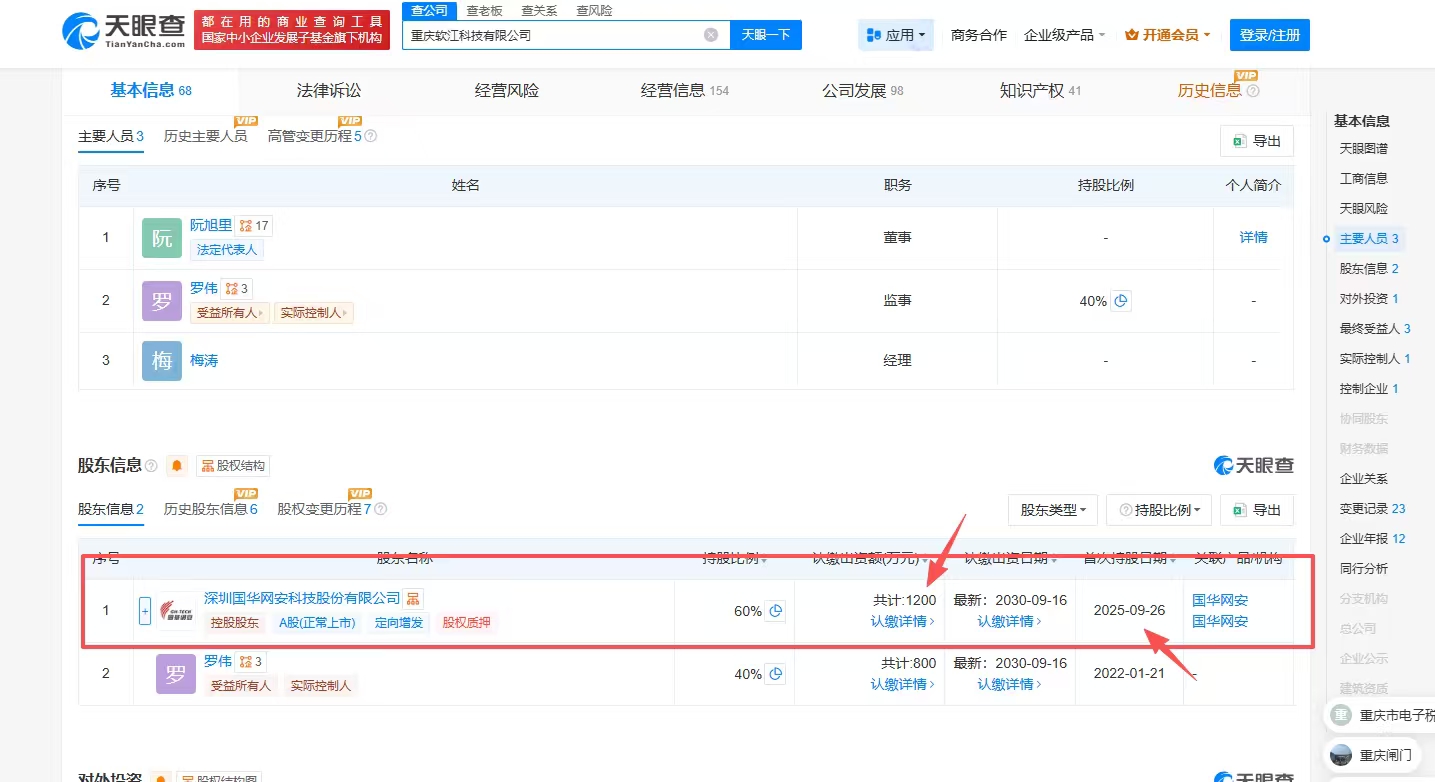
Task: Switch to the 经营风险 tab
Action: 507,91
